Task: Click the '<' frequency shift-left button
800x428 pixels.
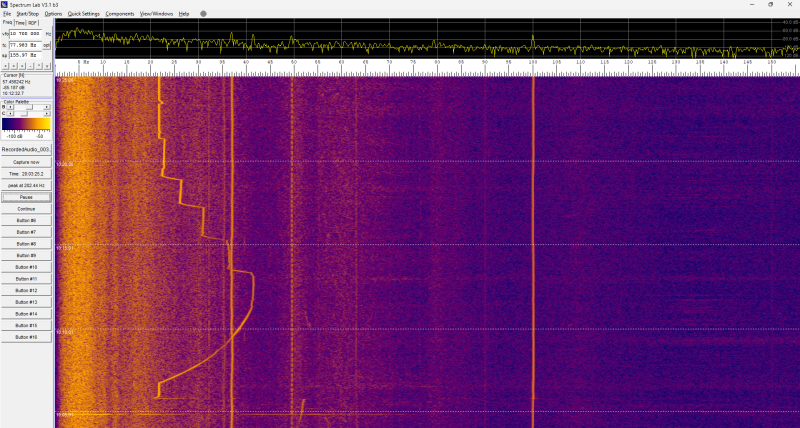Action: point(5,66)
